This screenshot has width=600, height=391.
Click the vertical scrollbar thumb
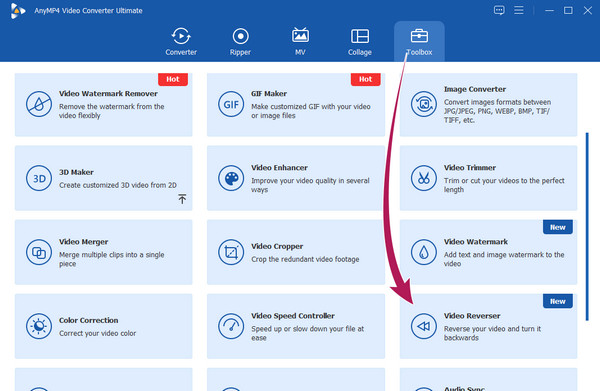[587, 226]
